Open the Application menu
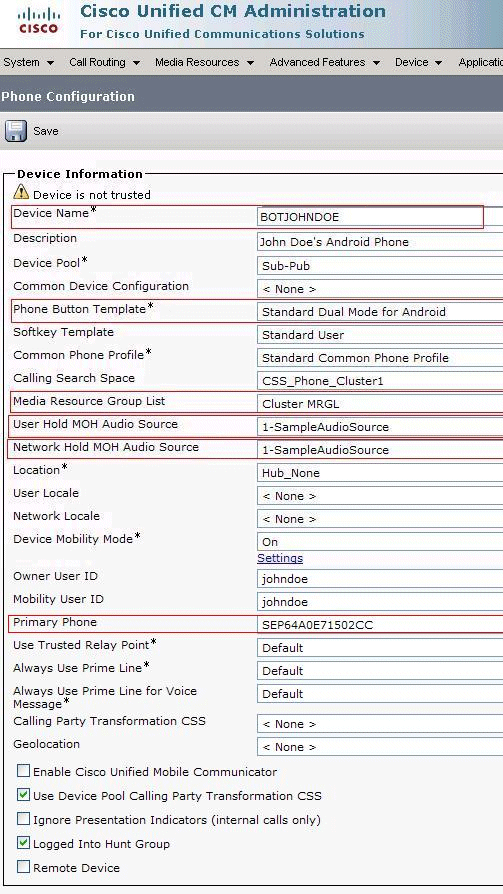Screen dimensions: 503x894 click(x=480, y=62)
